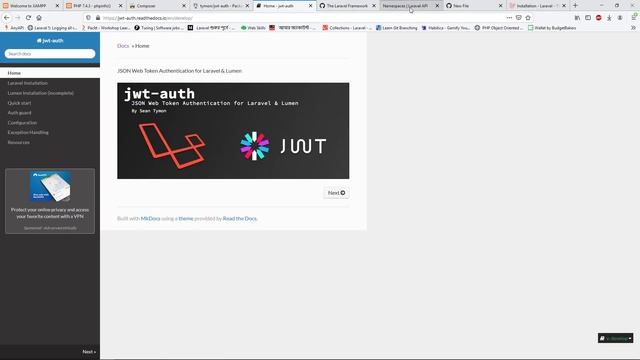Save page to Pocket

(x=518, y=18)
